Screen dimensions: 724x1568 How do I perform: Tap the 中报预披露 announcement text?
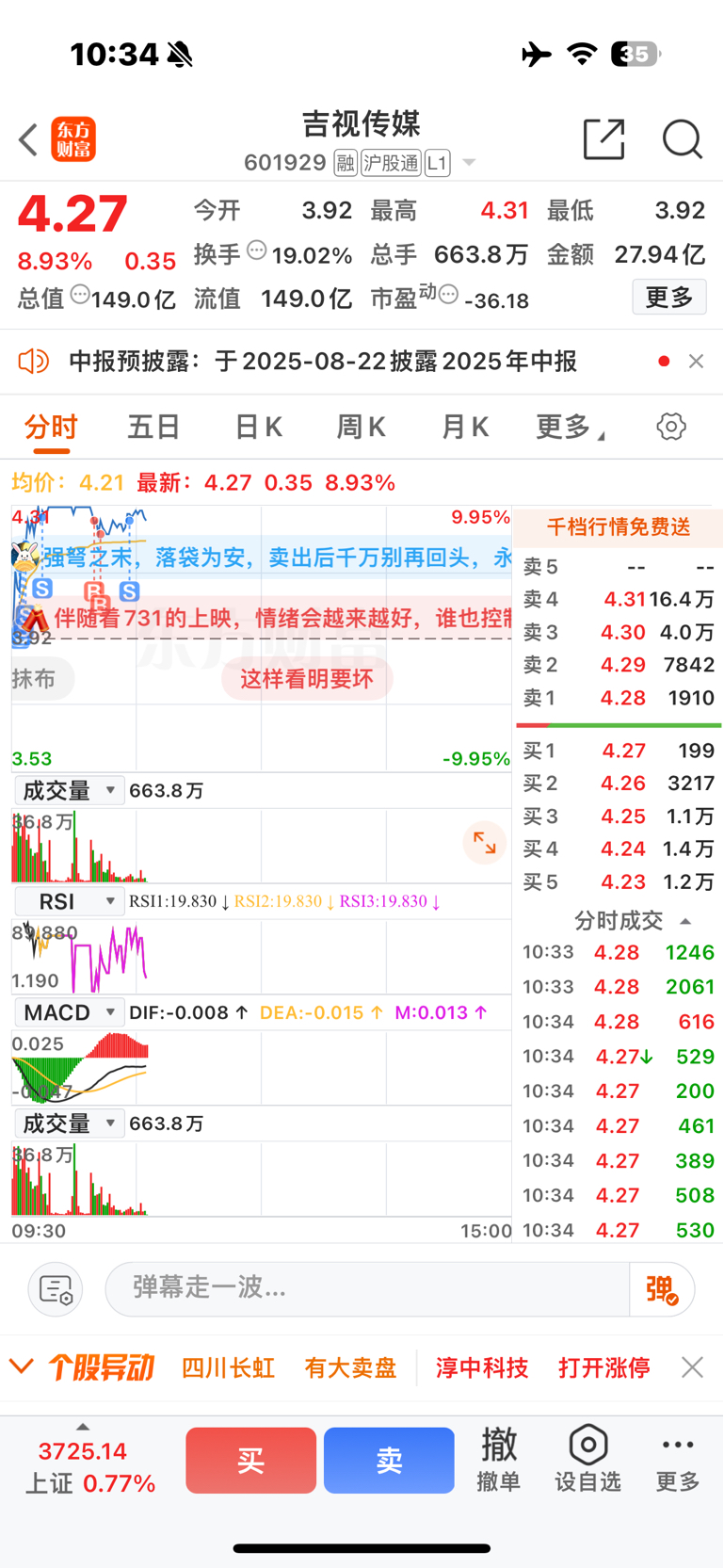coord(323,361)
